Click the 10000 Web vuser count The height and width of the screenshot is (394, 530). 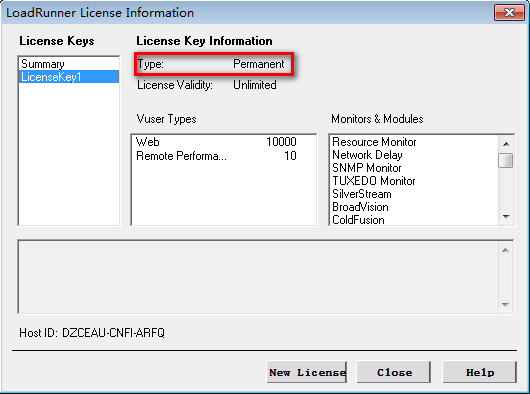(281, 142)
